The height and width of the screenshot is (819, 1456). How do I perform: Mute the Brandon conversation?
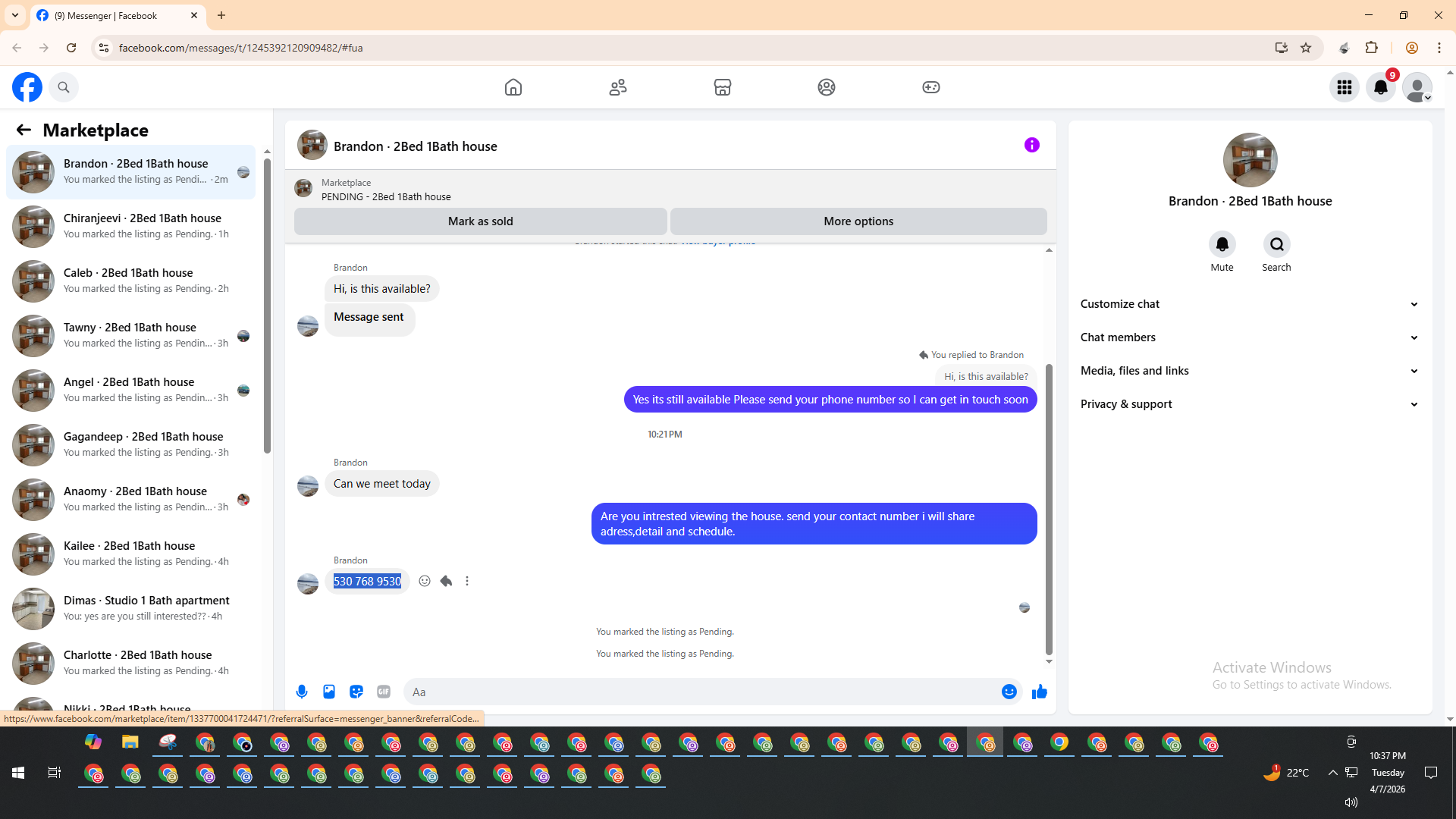point(1222,244)
